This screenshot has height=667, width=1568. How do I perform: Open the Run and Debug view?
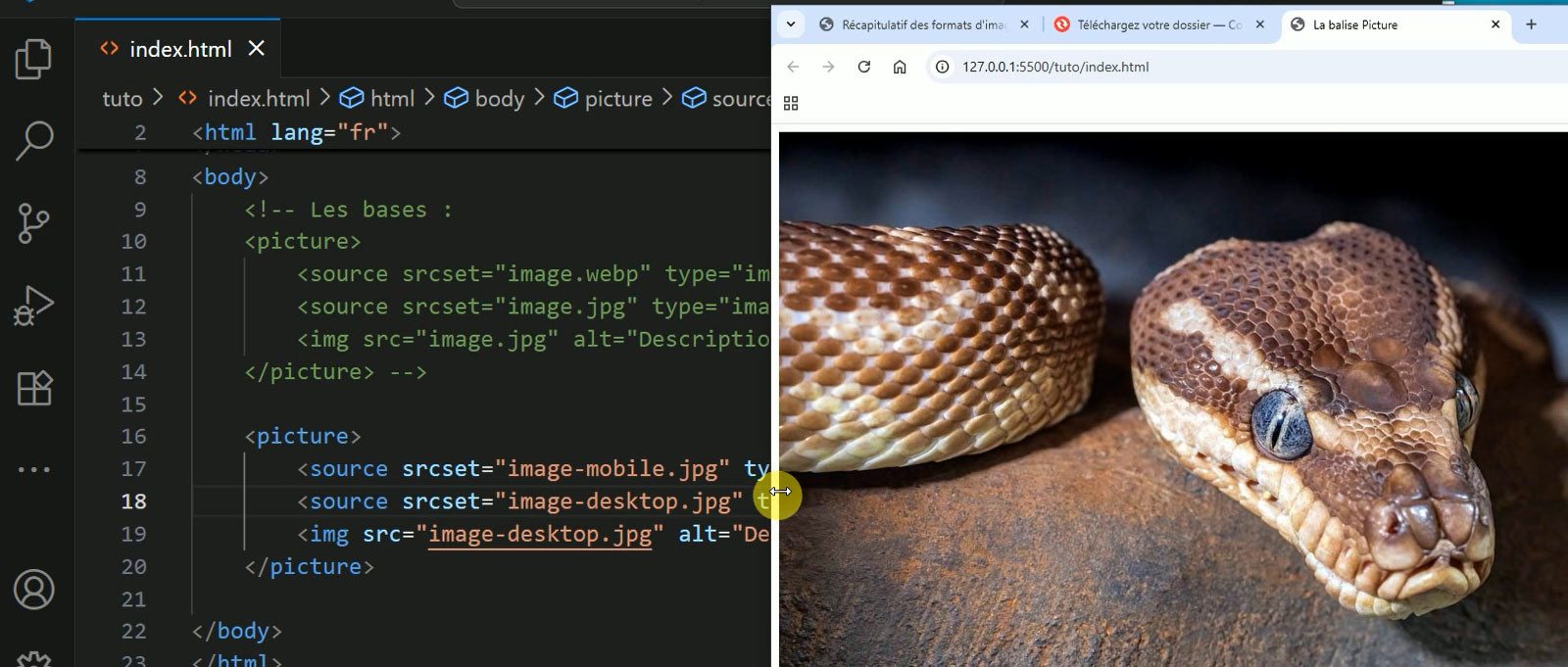[x=34, y=306]
